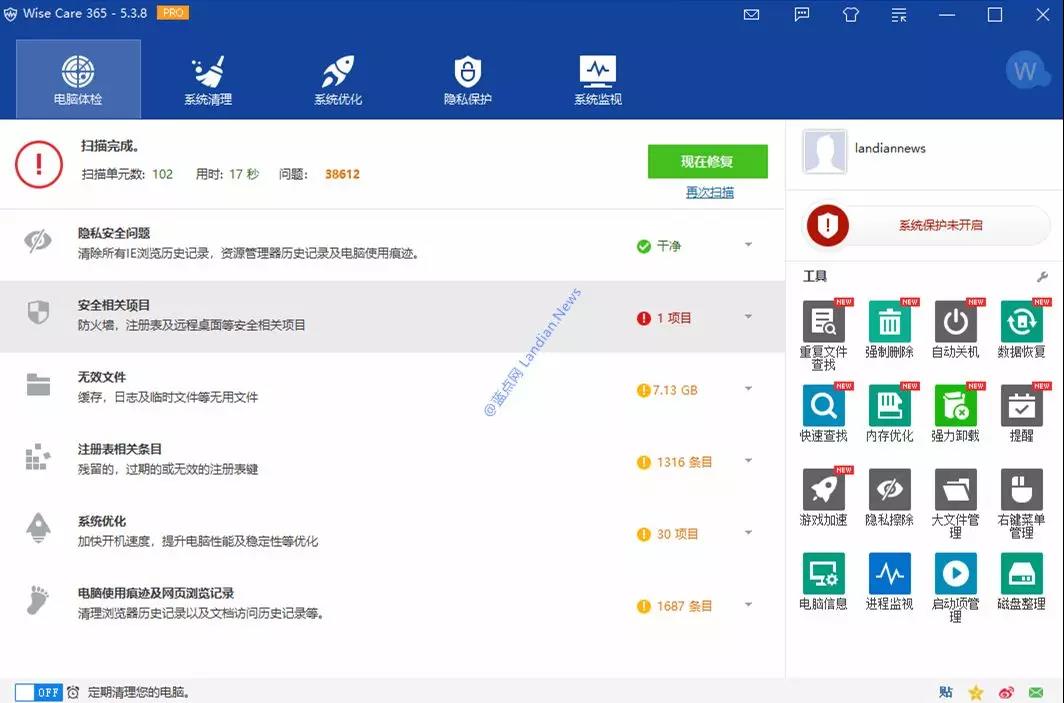This screenshot has width=1064, height=703.
Task: Expand the 安全相关项目 row dropdown arrow
Action: click(748, 317)
